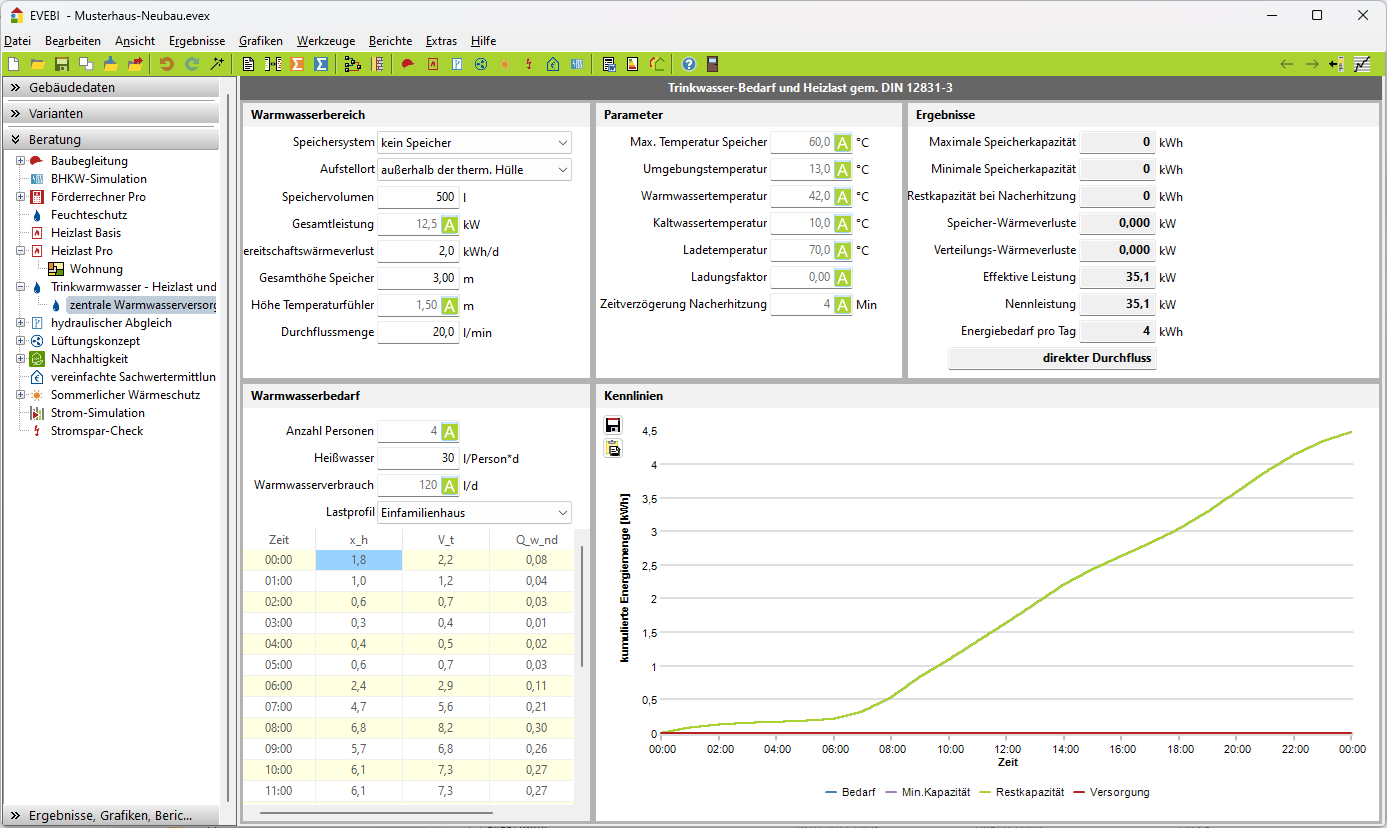Open the Werkzeuge menu
The height and width of the screenshot is (828, 1387).
click(325, 41)
